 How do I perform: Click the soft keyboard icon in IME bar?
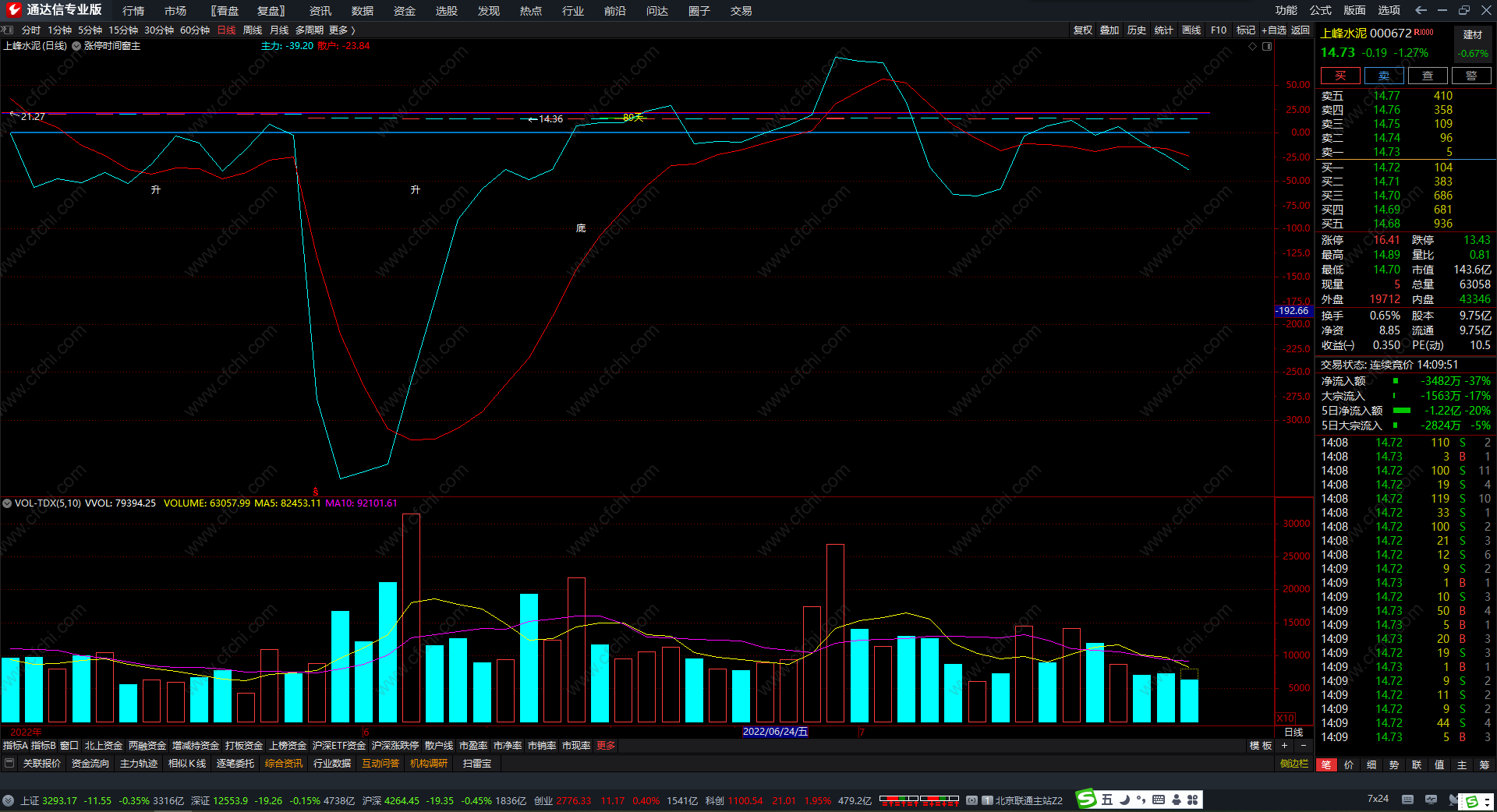1159,800
